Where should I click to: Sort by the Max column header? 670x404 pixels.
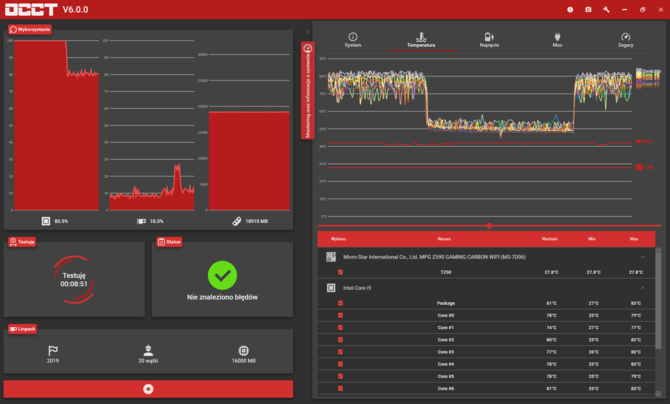tap(634, 239)
